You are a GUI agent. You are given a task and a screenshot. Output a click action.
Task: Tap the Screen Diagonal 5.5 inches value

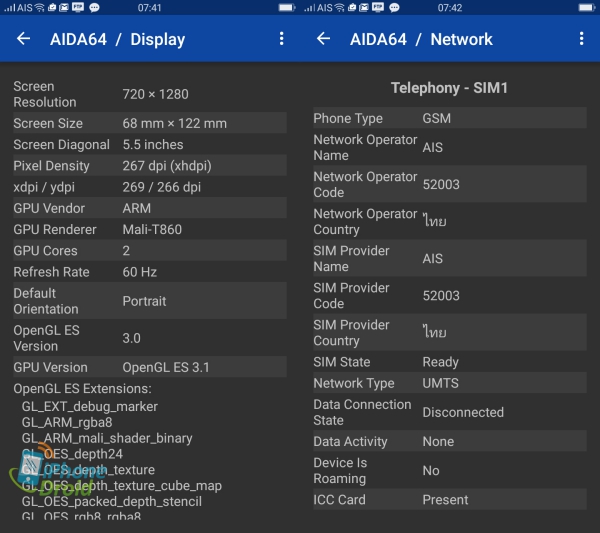click(x=153, y=145)
